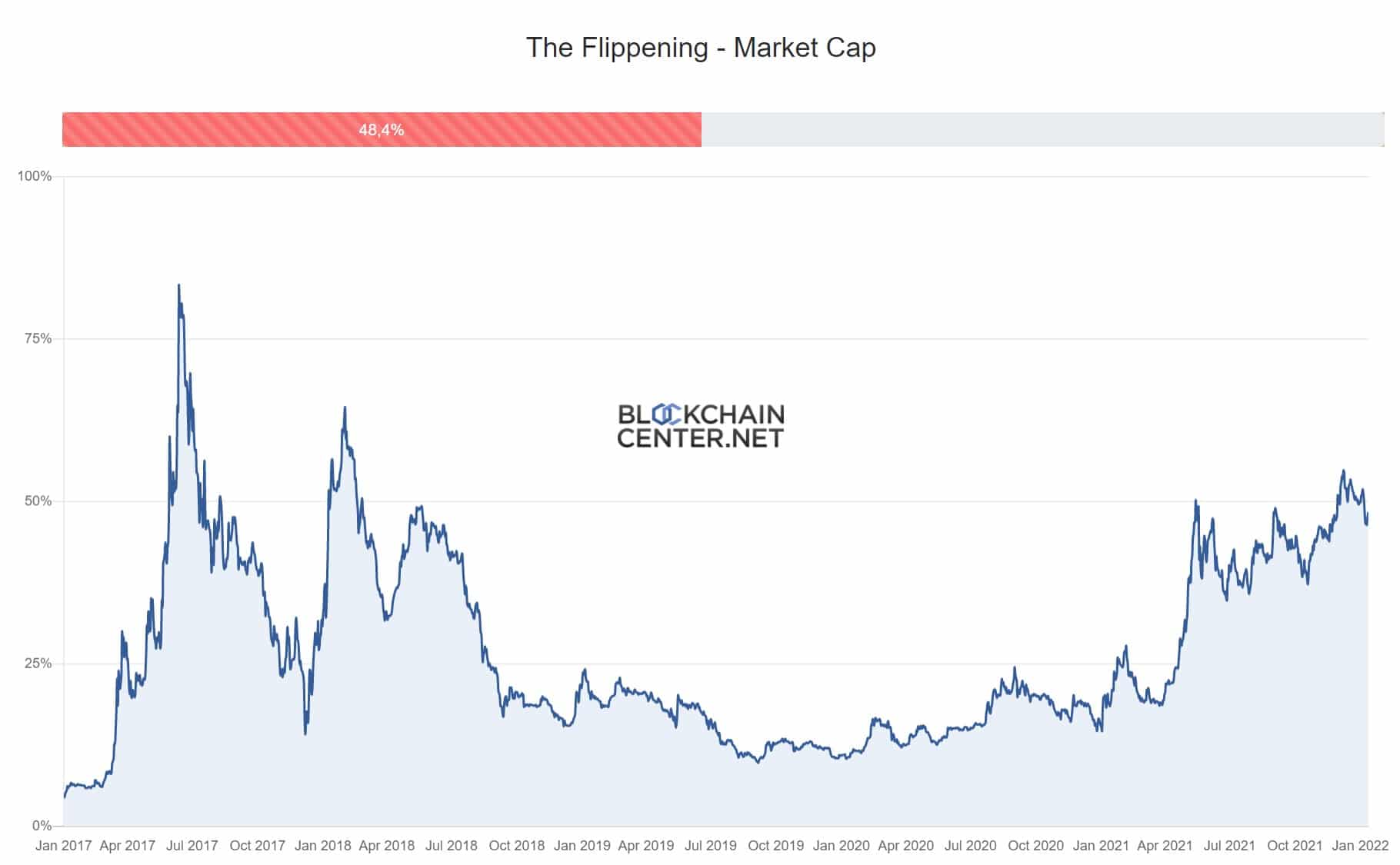This screenshot has width=1400, height=865.
Task: Click the Jul 2019 x-axis label
Action: click(x=710, y=846)
